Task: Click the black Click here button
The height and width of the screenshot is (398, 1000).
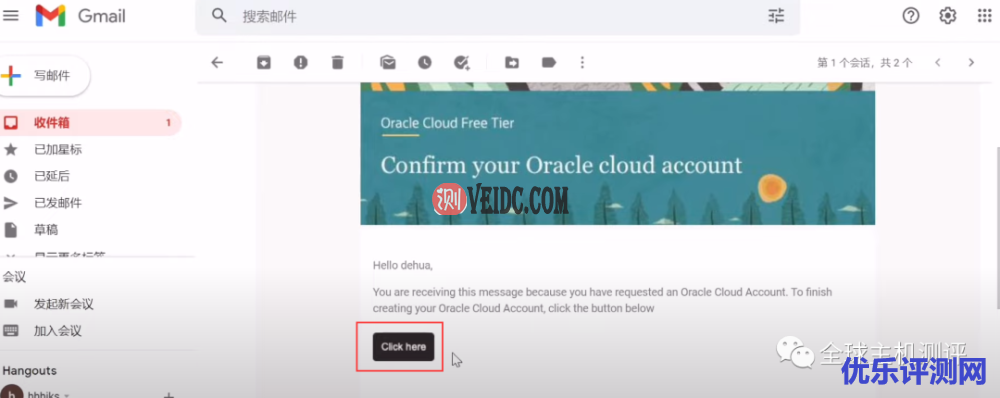Action: coord(403,347)
